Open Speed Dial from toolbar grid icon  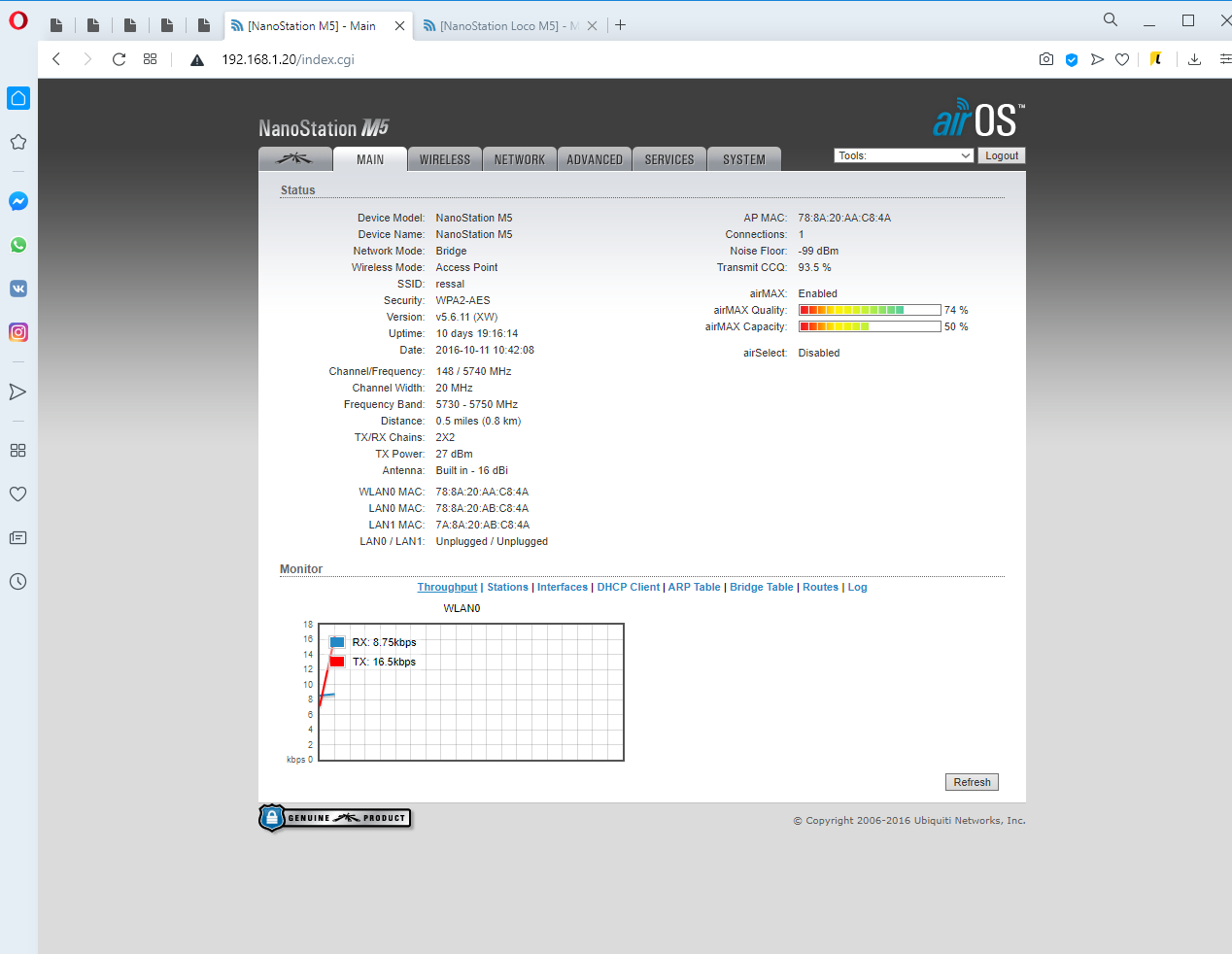(150, 59)
